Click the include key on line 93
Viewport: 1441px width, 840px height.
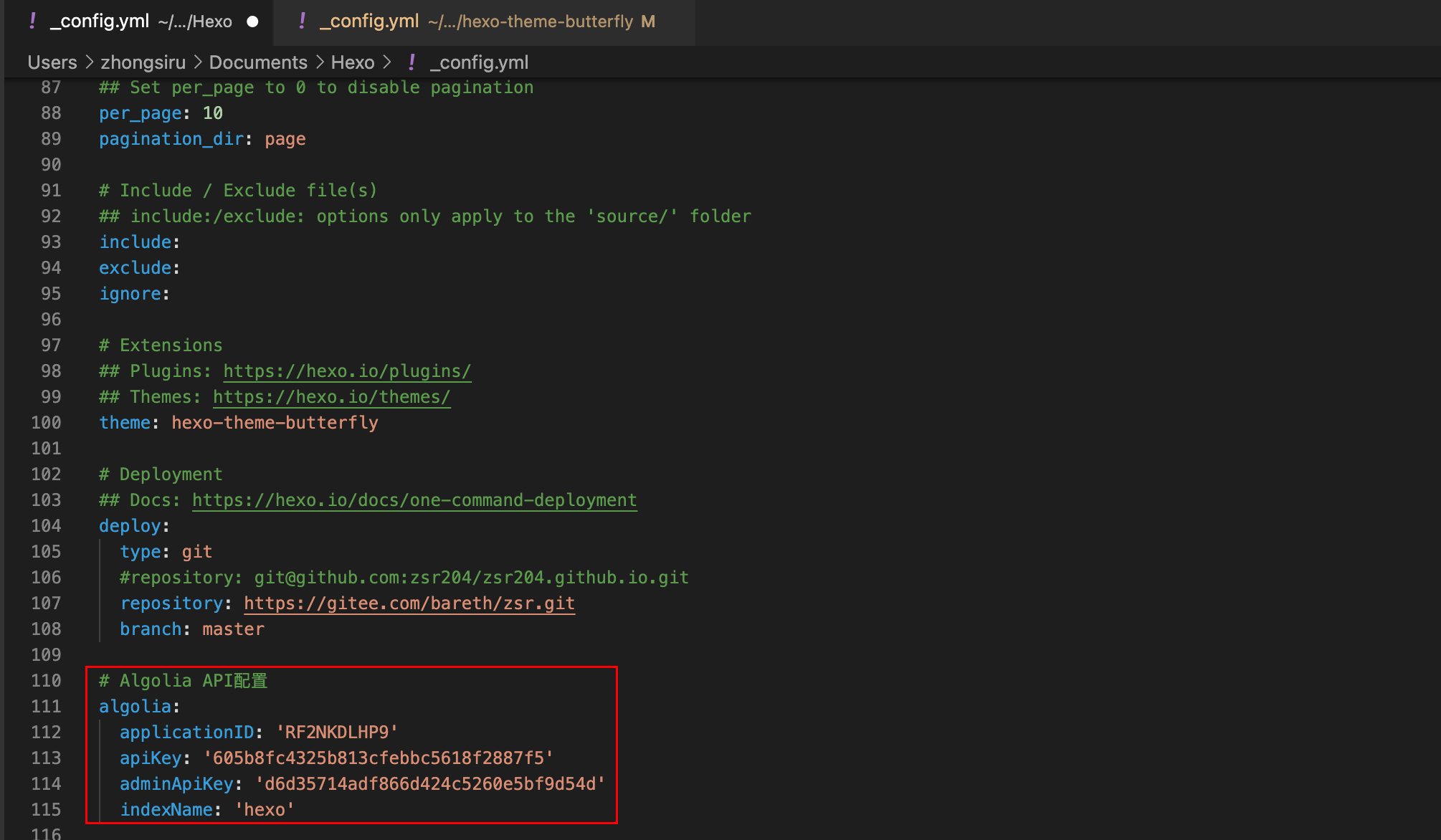pyautogui.click(x=135, y=242)
